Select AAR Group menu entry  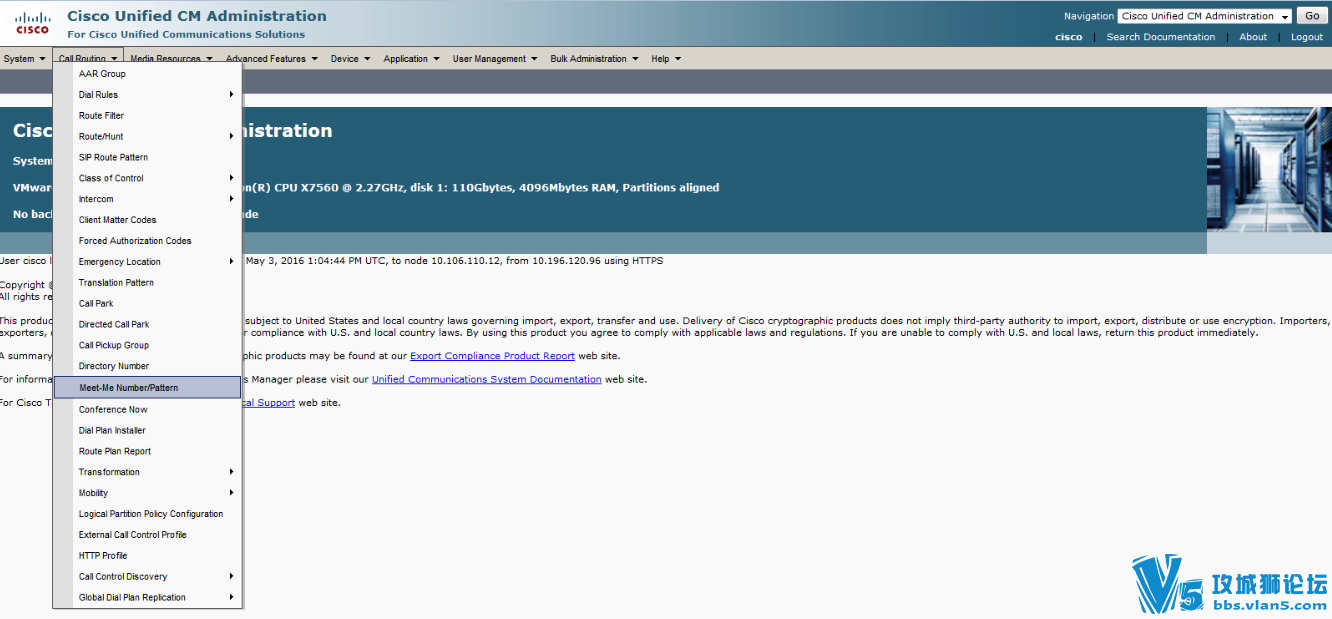tap(147, 74)
